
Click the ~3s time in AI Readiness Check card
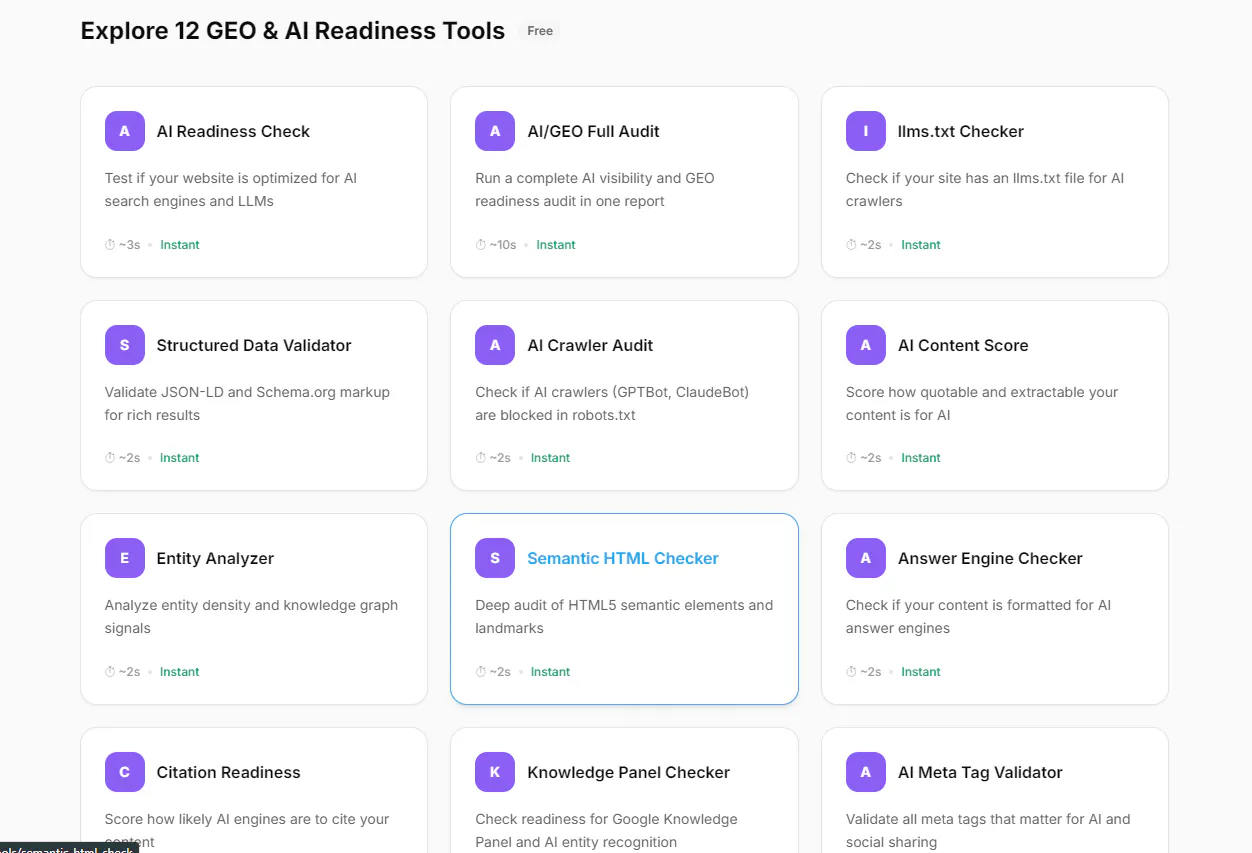click(x=130, y=245)
